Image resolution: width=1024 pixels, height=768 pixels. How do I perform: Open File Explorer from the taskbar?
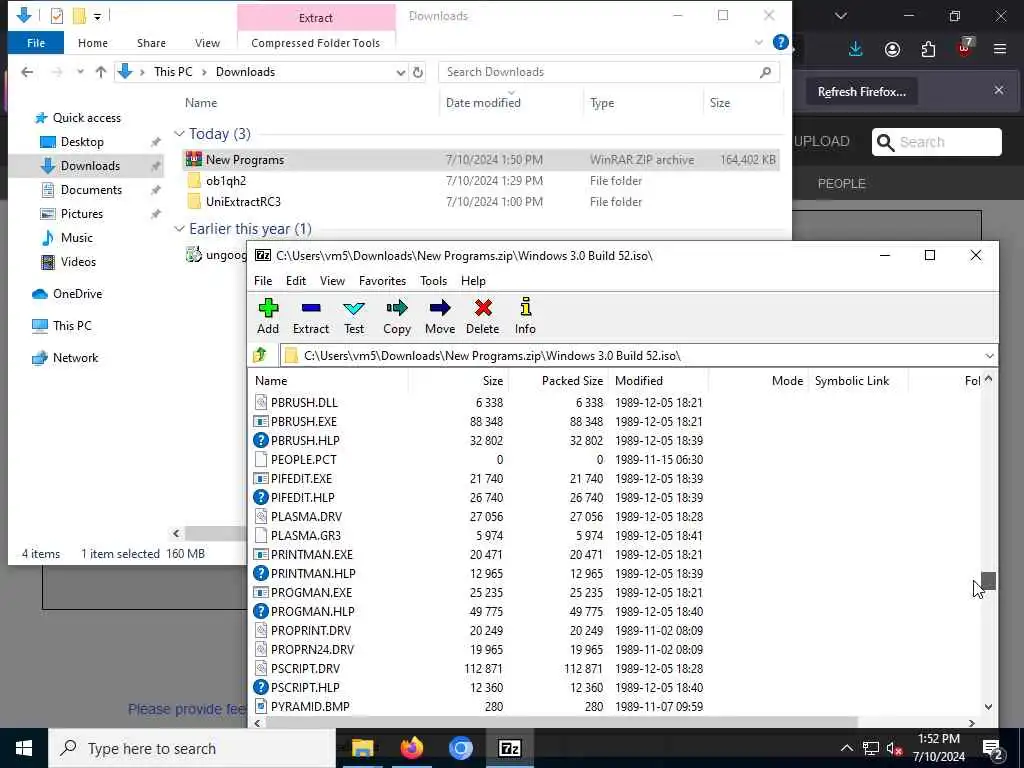(x=362, y=748)
